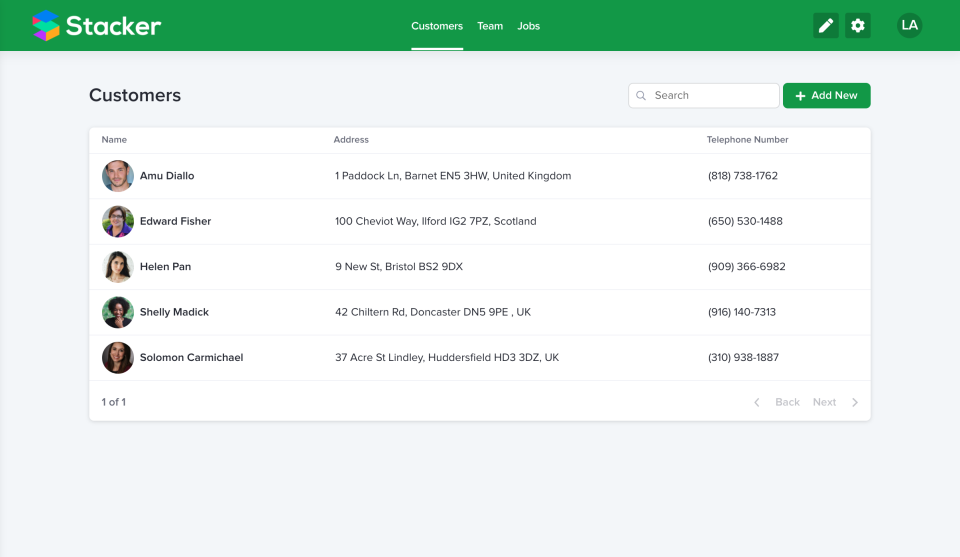The image size is (960, 557).
Task: Click the Customers page heading
Action: pyautogui.click(x=135, y=95)
